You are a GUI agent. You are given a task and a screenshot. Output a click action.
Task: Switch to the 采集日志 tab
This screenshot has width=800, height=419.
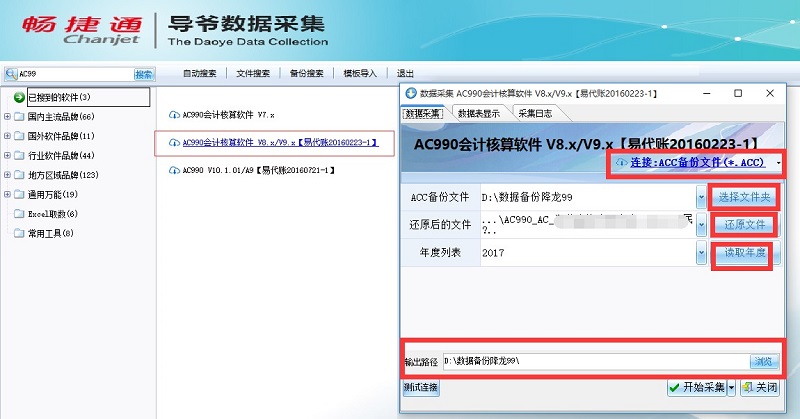coord(535,113)
